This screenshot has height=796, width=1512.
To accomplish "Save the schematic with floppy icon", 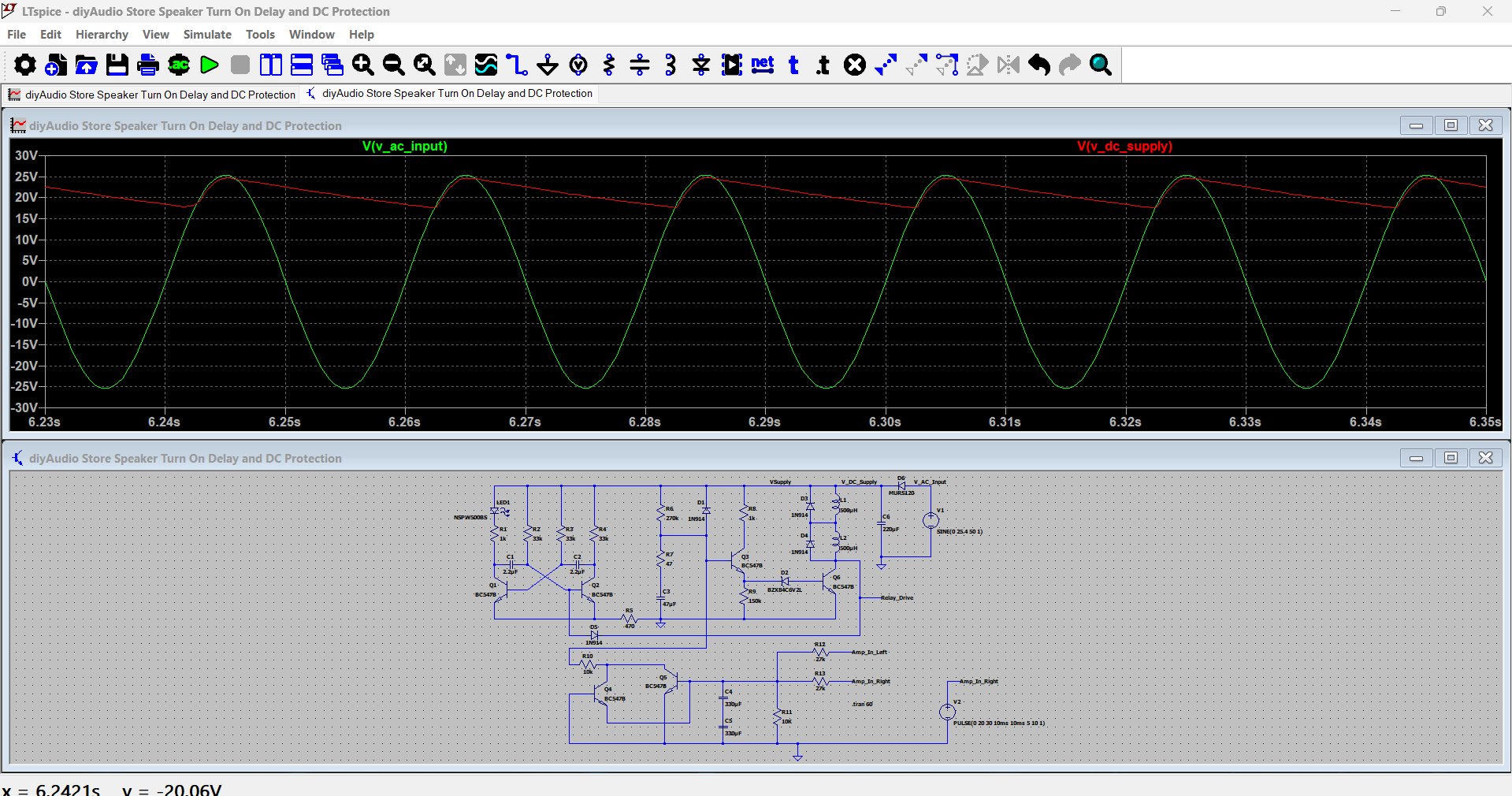I will pyautogui.click(x=117, y=65).
